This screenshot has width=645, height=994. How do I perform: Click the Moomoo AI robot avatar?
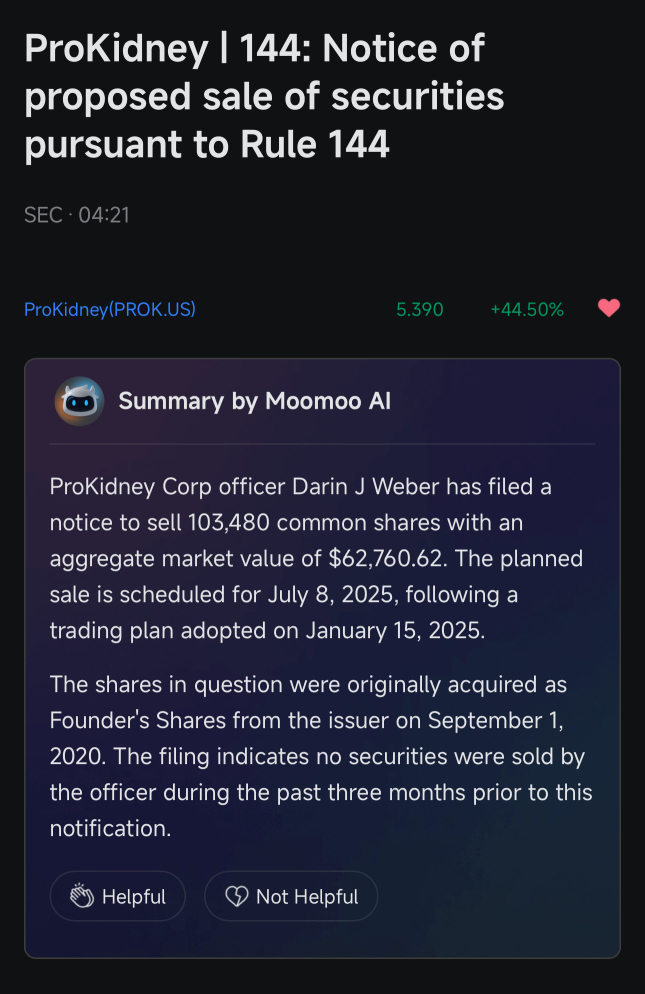79,401
